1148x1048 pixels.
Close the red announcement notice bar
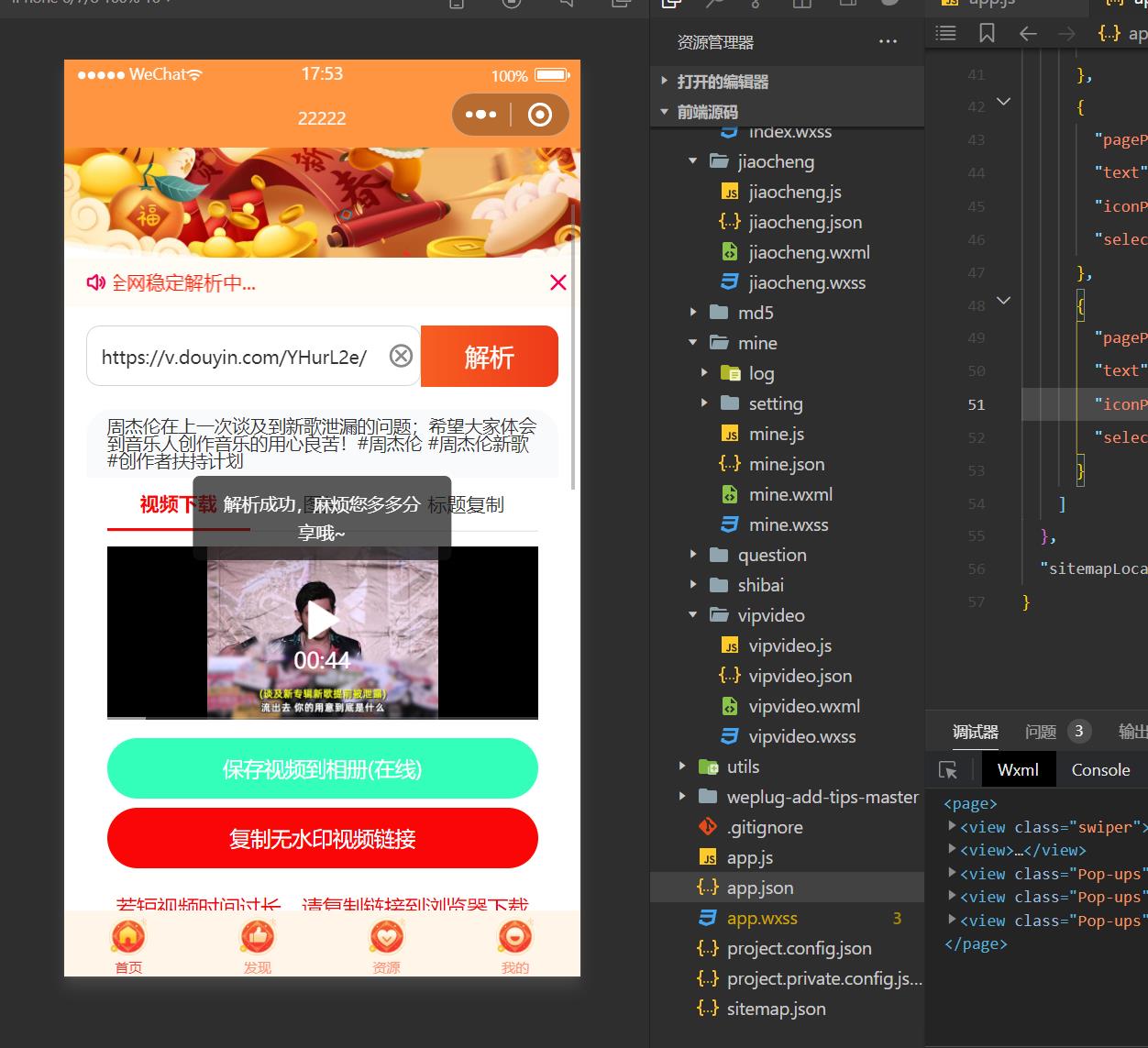click(x=557, y=282)
